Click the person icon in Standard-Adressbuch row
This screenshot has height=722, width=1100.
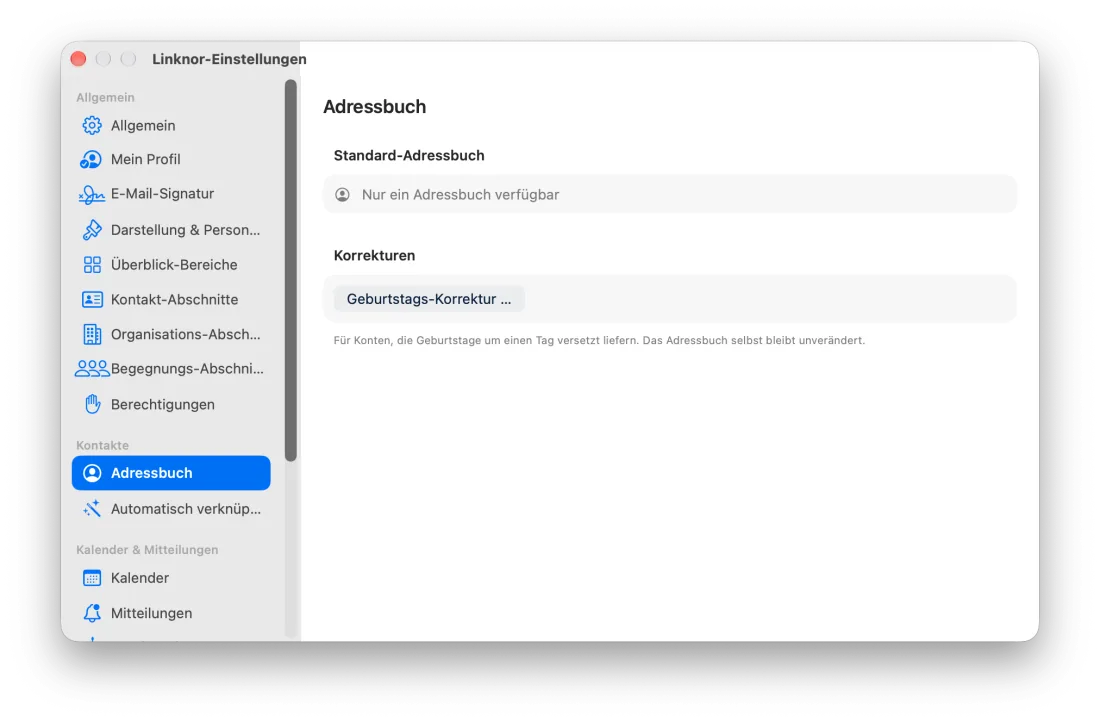[x=342, y=194]
